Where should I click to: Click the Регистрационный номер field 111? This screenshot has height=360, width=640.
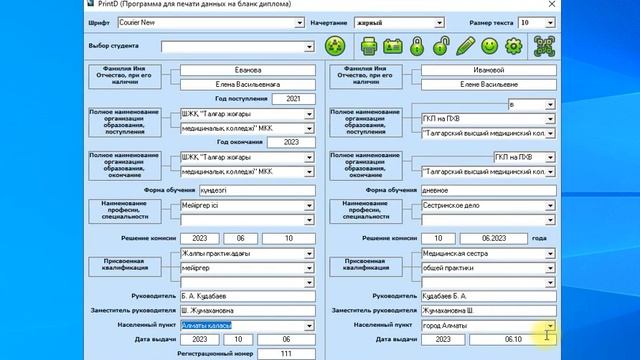pyautogui.click(x=286, y=353)
